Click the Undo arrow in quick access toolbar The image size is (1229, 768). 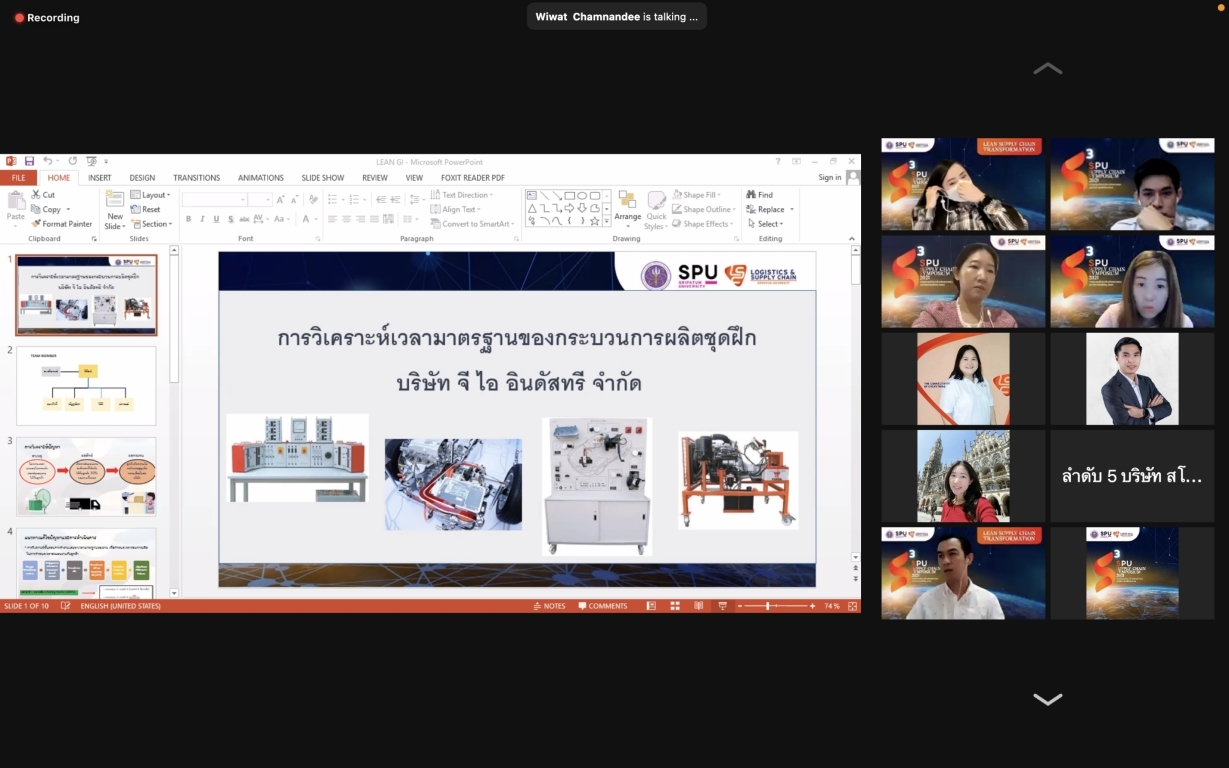tap(47, 161)
